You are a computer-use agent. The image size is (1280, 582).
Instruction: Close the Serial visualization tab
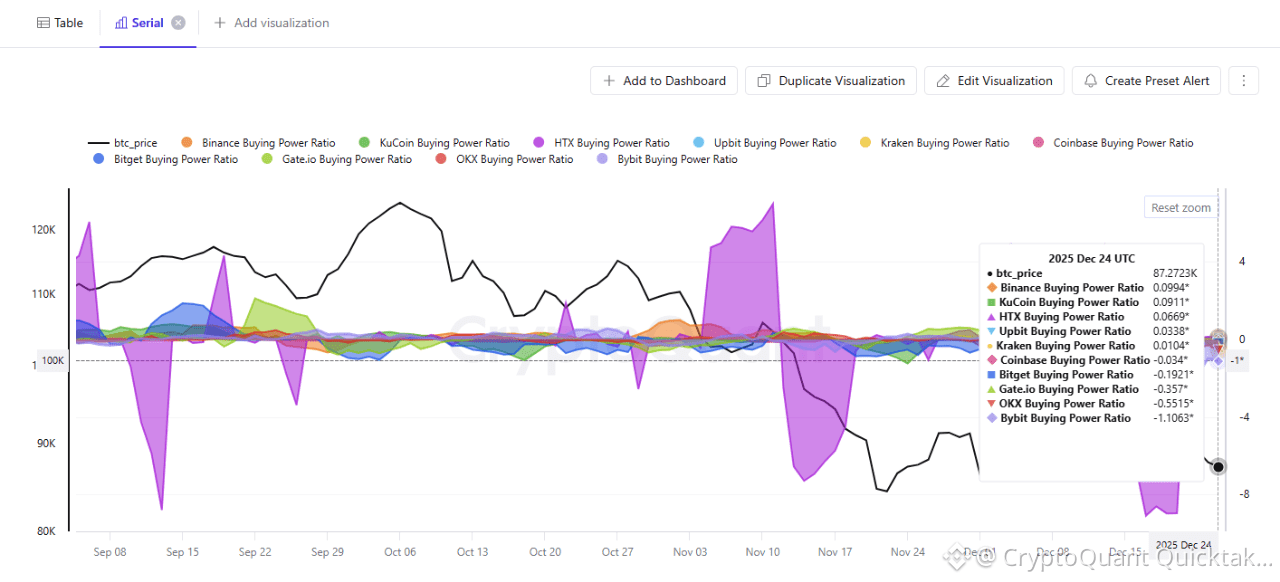[178, 23]
